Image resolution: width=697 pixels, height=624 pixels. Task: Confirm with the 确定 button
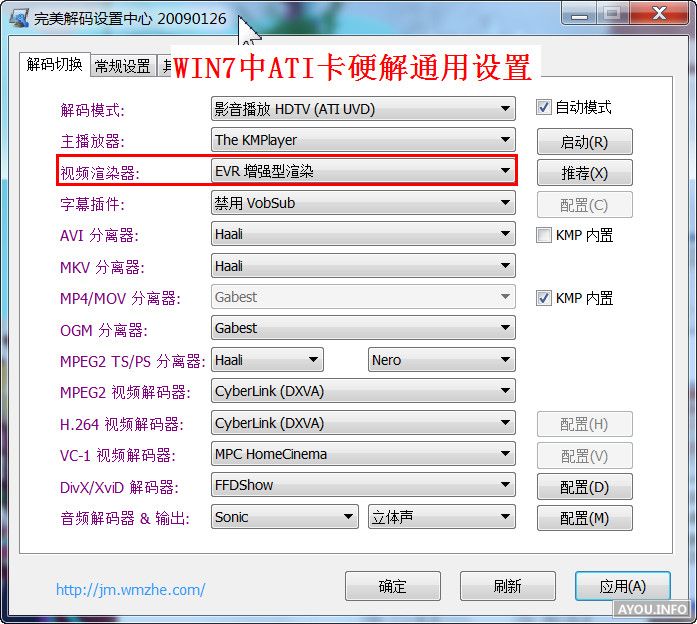coord(393,586)
